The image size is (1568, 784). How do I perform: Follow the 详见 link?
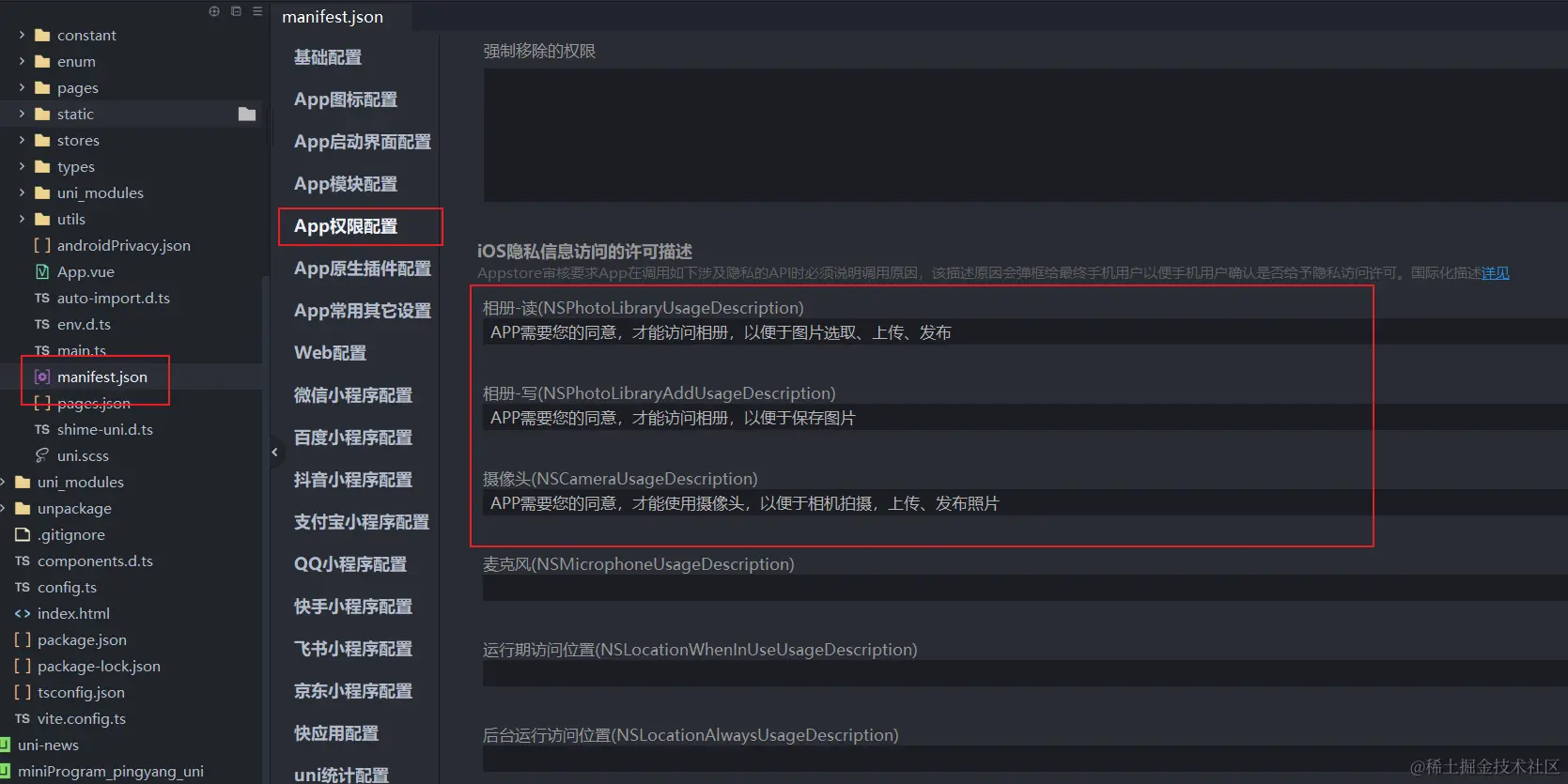click(1496, 273)
